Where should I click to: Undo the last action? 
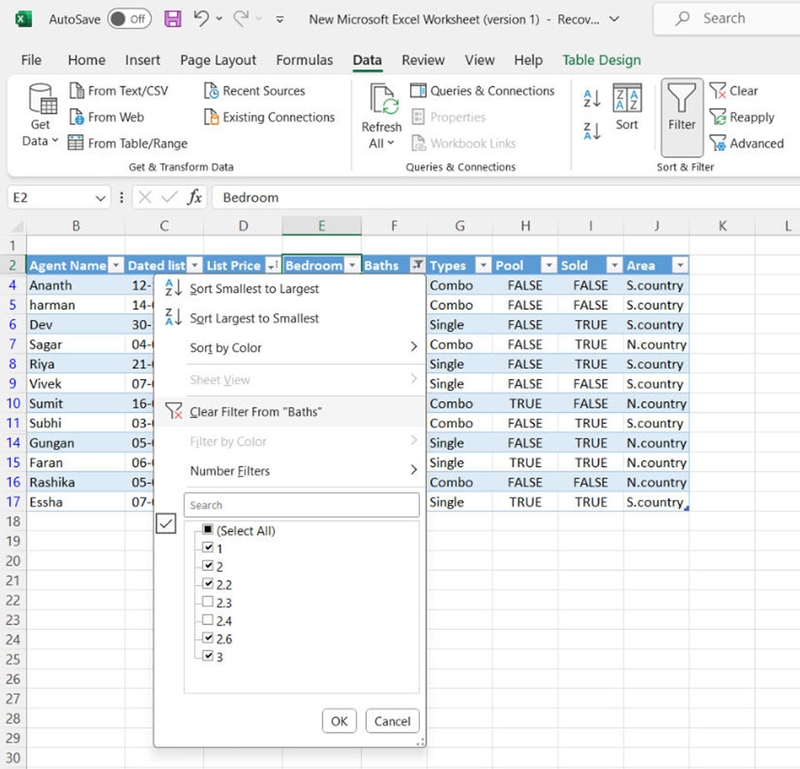(x=201, y=19)
